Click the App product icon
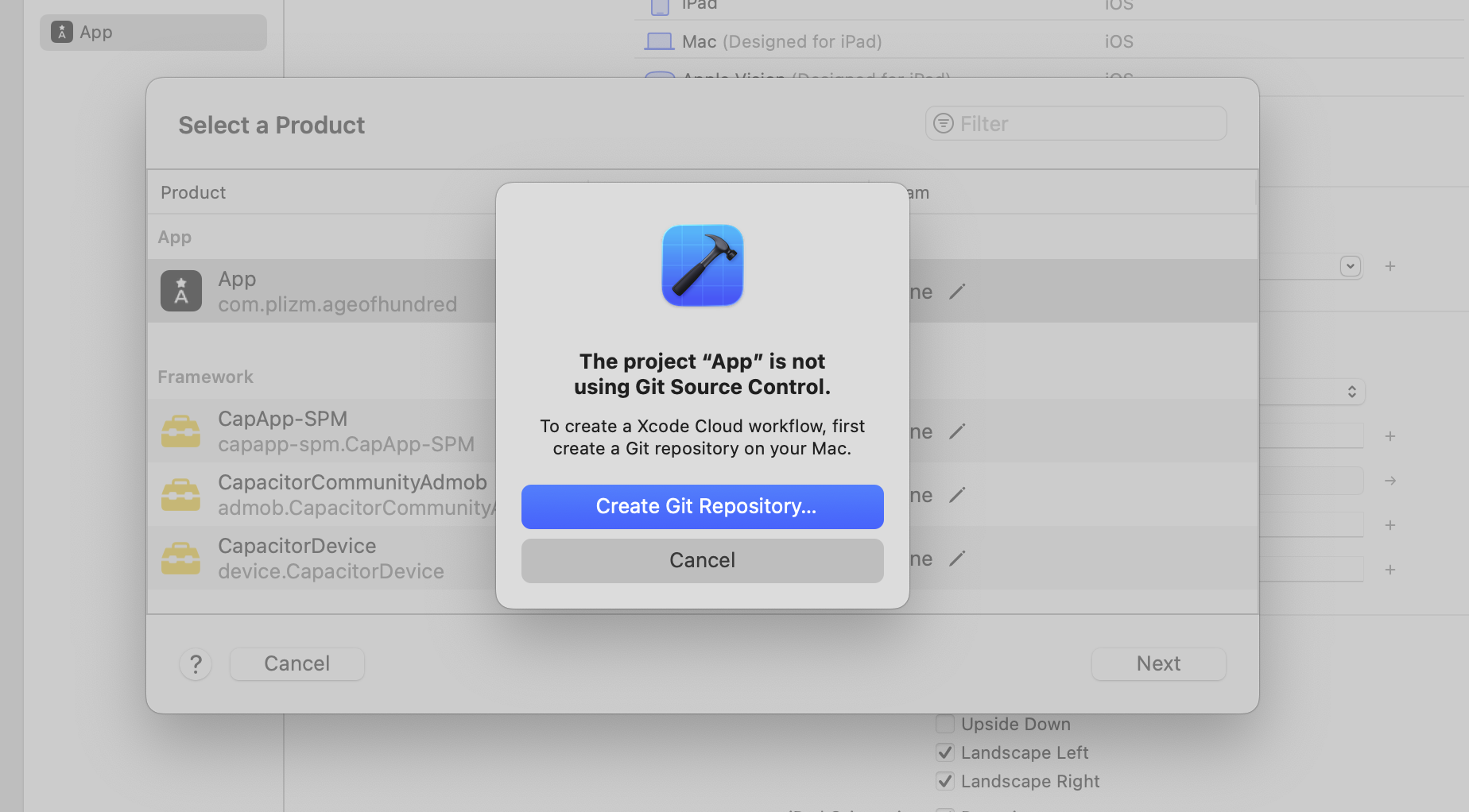 (181, 291)
